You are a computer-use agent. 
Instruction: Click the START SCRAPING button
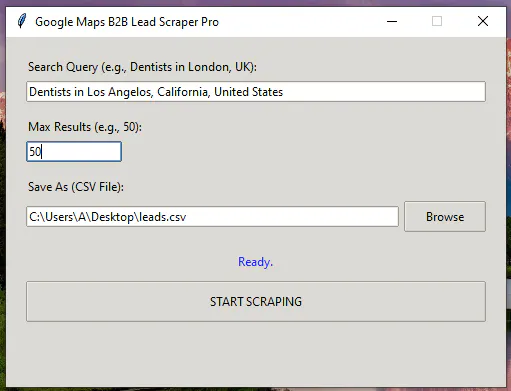(x=256, y=302)
